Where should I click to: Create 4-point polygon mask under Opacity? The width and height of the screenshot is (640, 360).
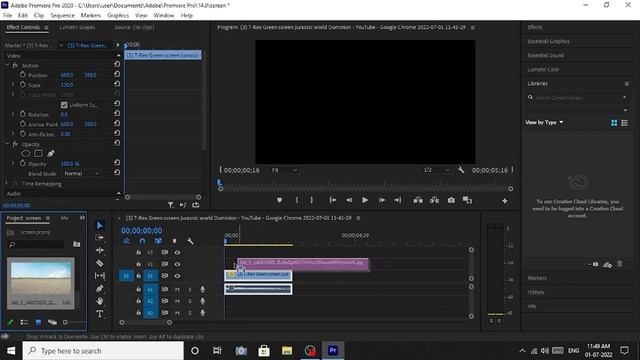point(38,153)
